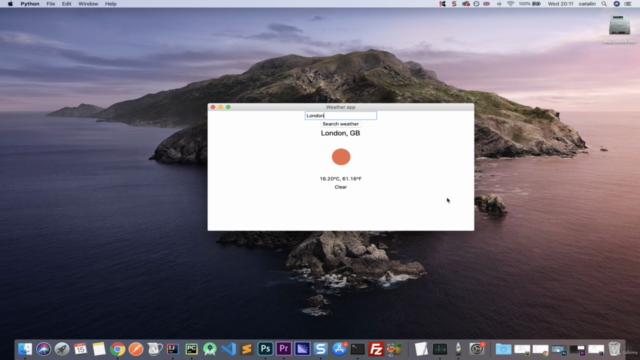640x360 pixels.
Task: Open Android Studio from the dock
Action: [x=210, y=349]
